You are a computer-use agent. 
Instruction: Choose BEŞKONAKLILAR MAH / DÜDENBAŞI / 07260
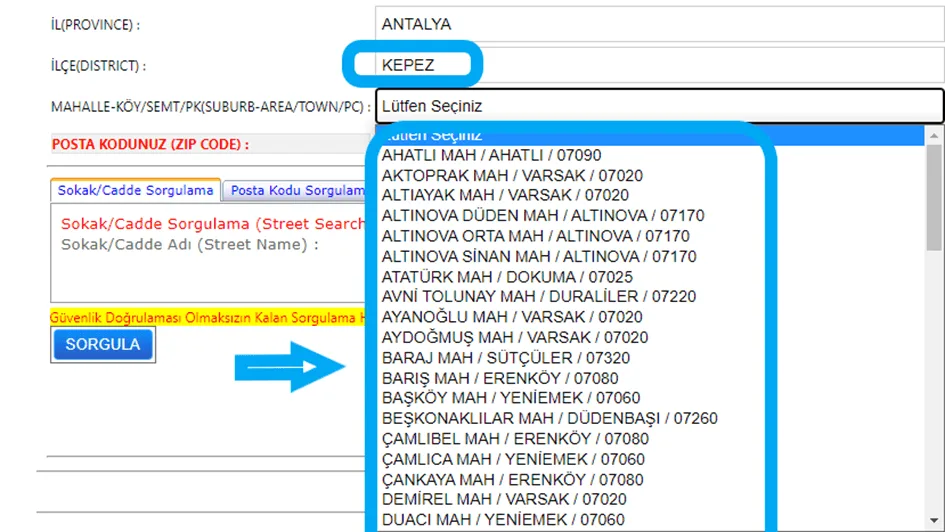pyautogui.click(x=650, y=419)
